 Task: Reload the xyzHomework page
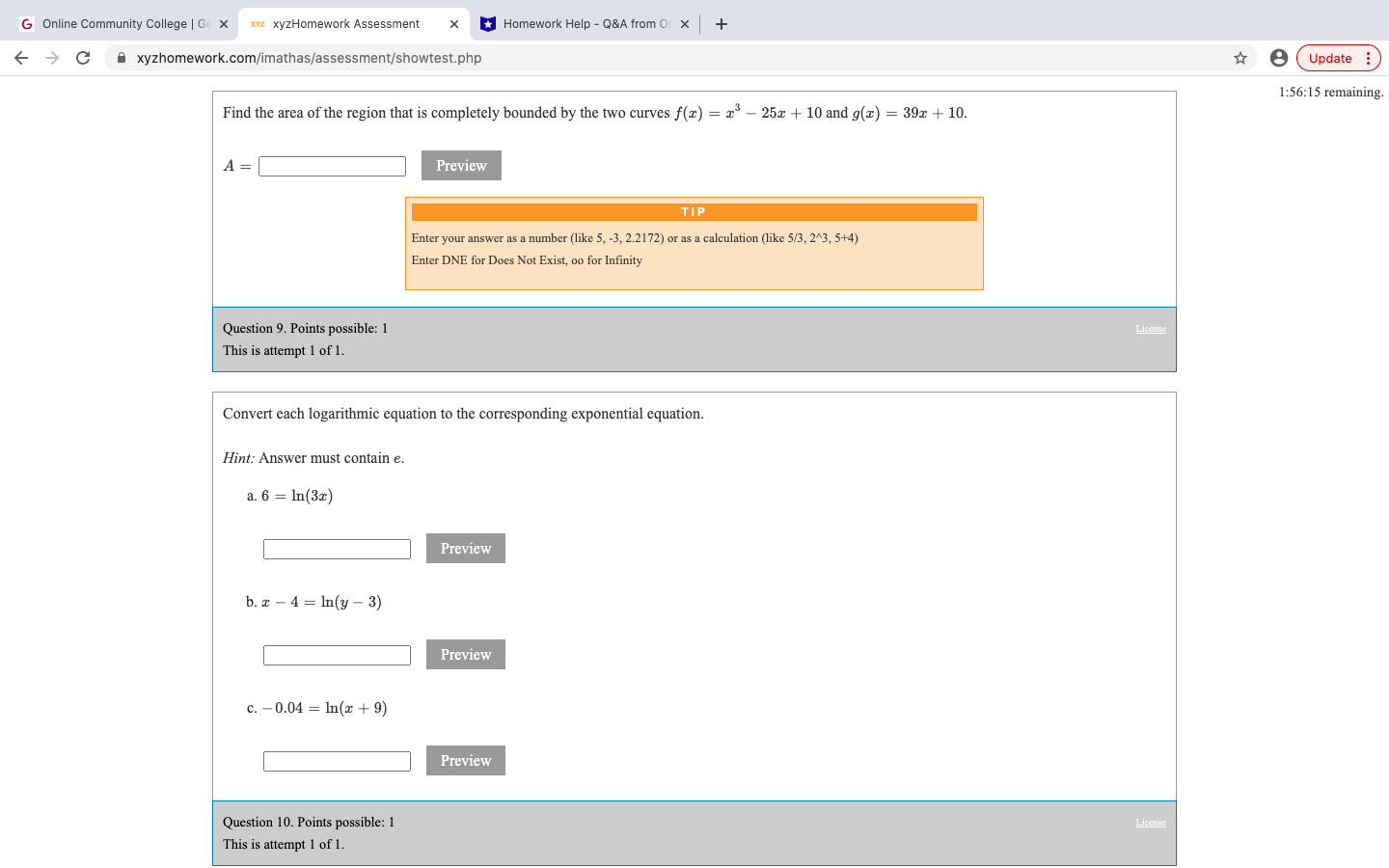point(83,58)
